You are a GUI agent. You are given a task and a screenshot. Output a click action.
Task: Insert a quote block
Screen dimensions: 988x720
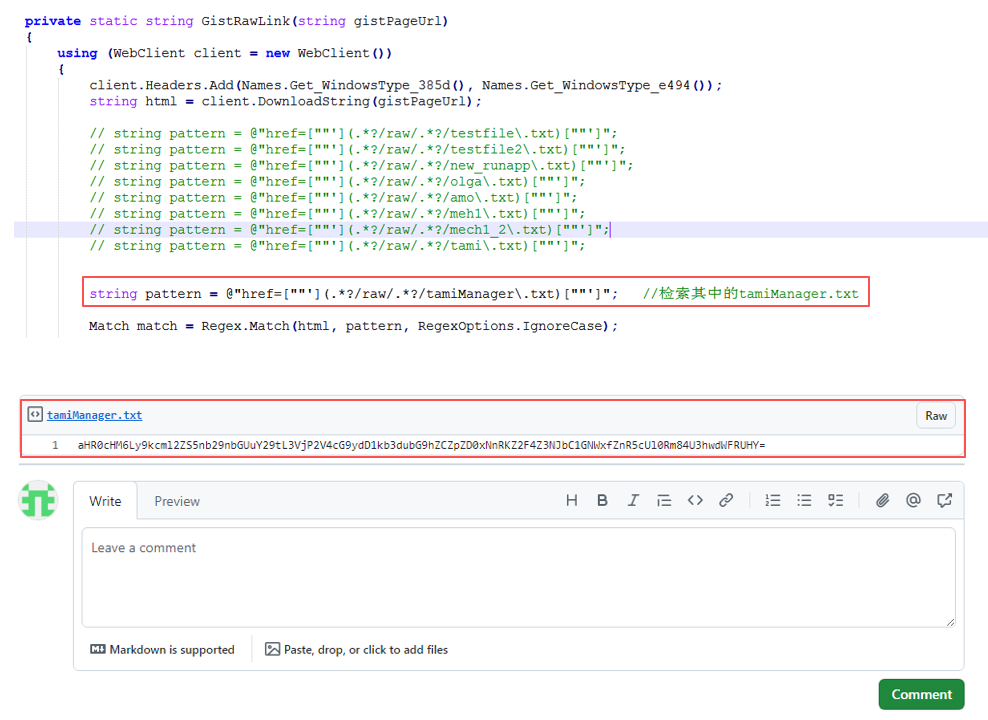tap(664, 500)
